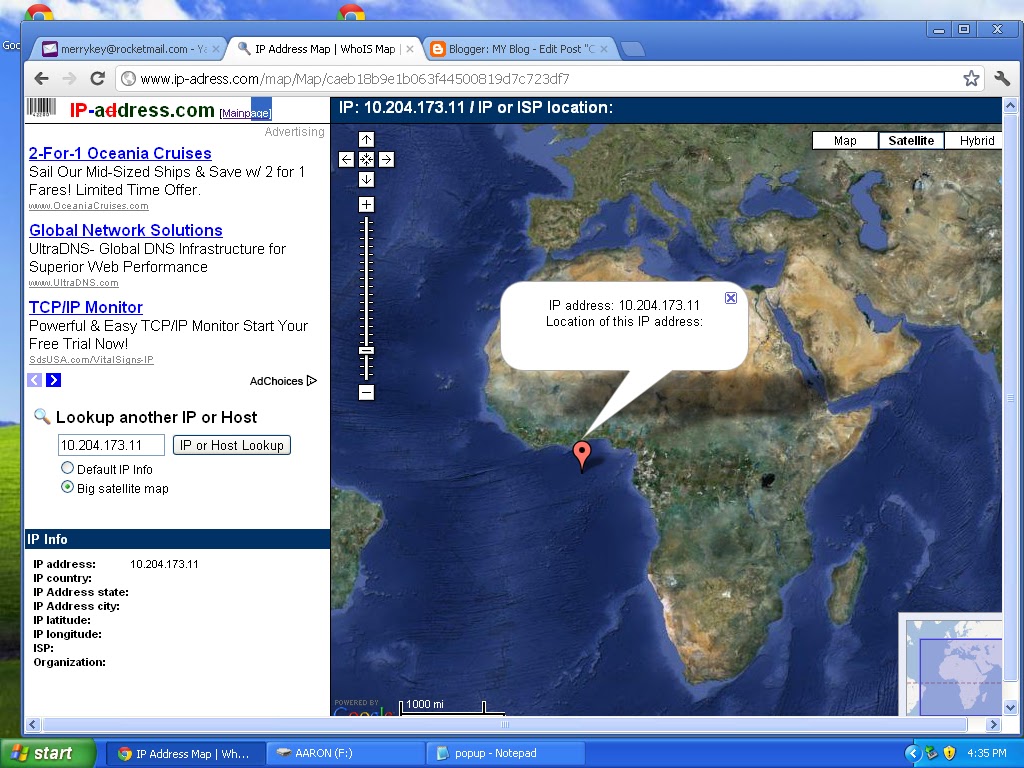Open the Windows Start menu
Viewport: 1024px width, 768px height.
pos(48,753)
